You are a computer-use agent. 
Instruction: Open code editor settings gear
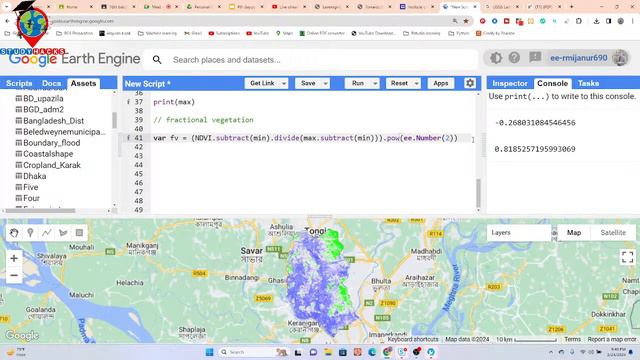[470, 83]
